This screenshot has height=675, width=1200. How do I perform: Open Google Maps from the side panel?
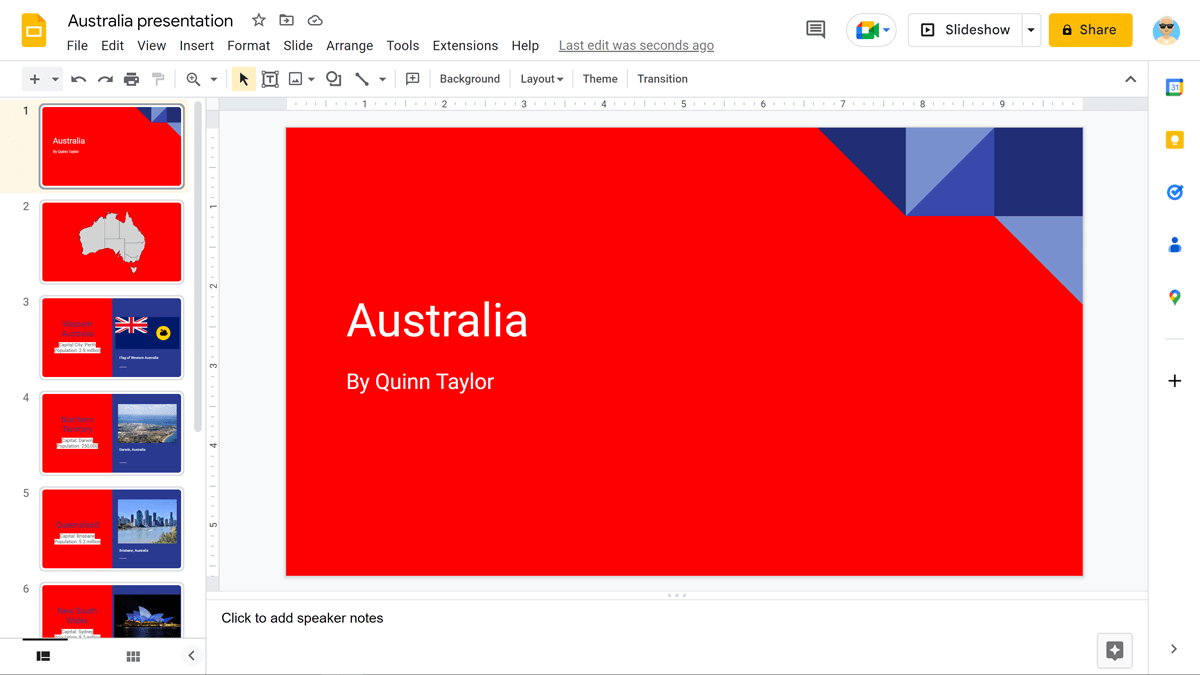tap(1174, 296)
